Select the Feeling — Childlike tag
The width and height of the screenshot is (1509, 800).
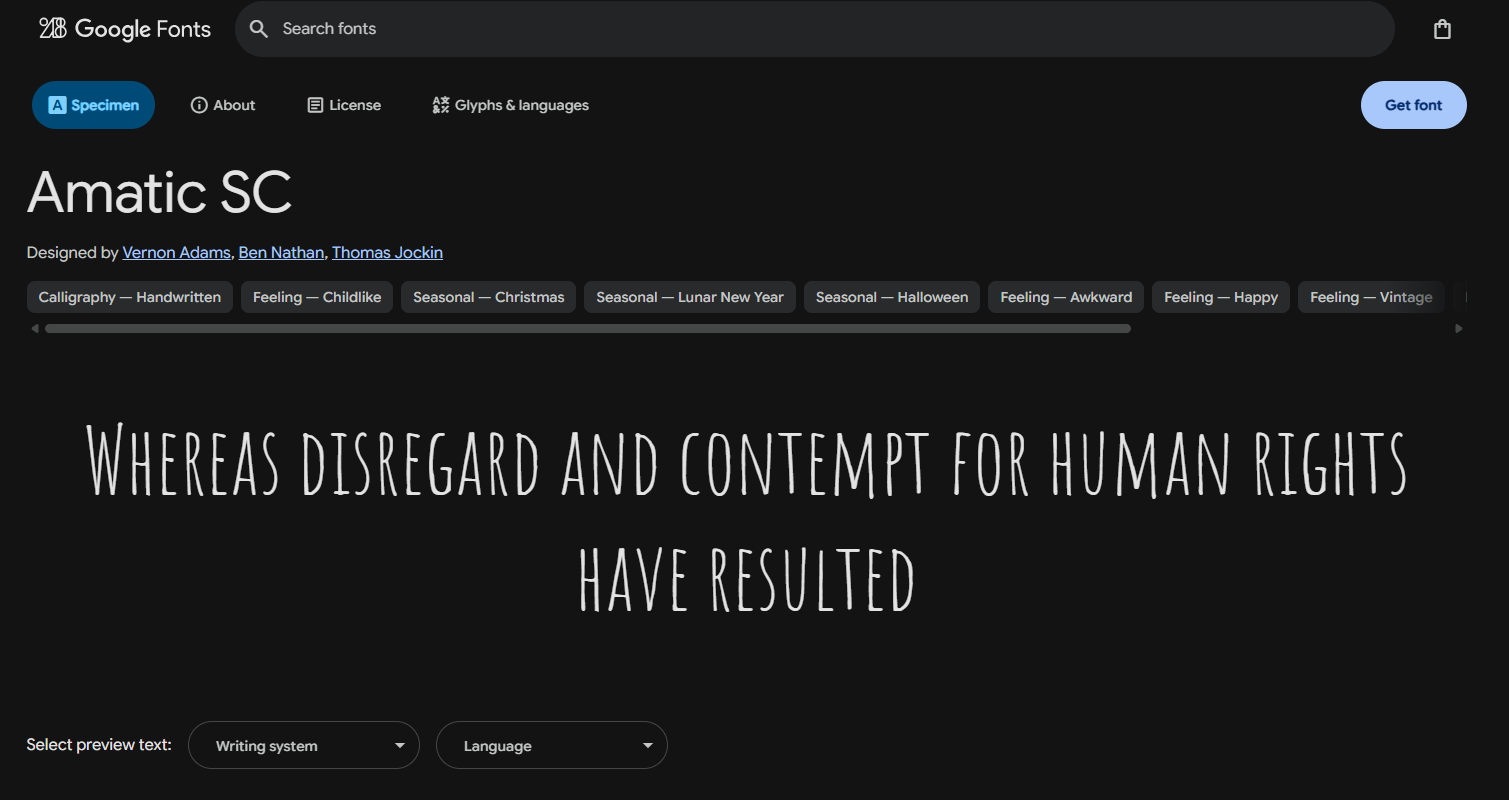click(317, 297)
